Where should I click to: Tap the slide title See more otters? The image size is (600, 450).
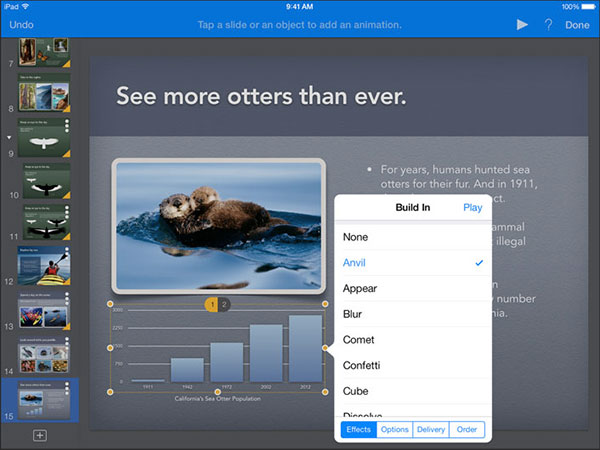coord(261,96)
